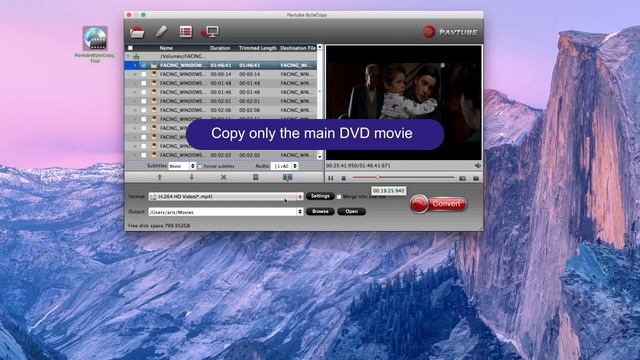Click the trash delete icon

pyautogui.click(x=256, y=177)
